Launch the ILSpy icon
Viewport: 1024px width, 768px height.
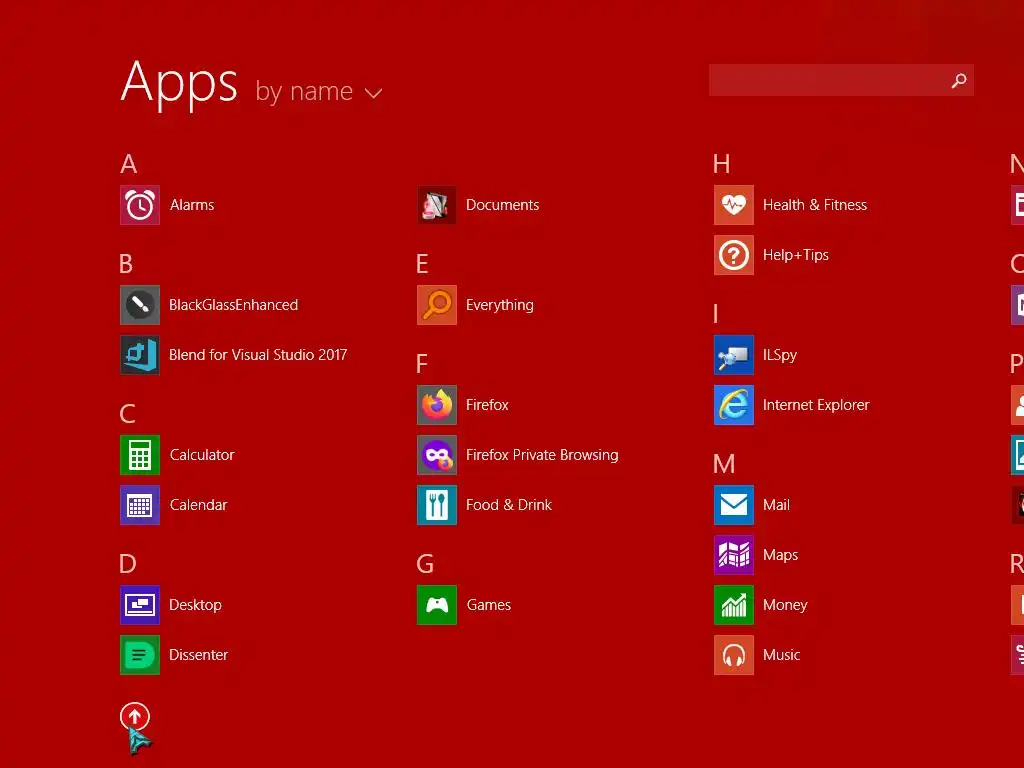click(x=734, y=355)
